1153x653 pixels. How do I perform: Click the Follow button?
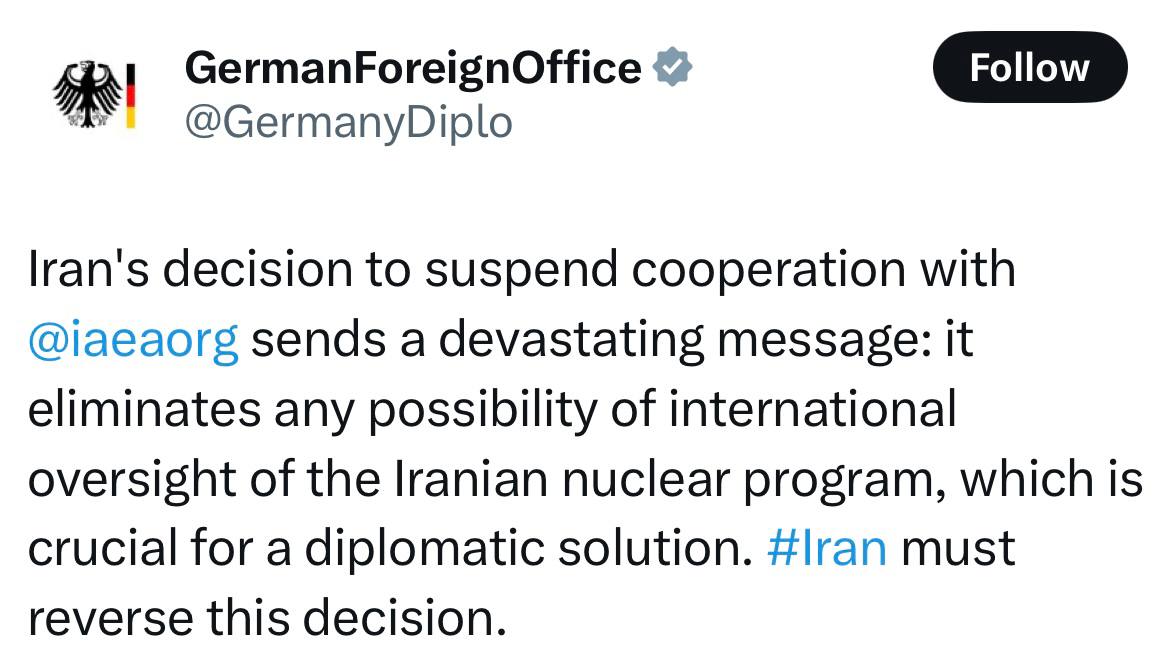(1029, 67)
